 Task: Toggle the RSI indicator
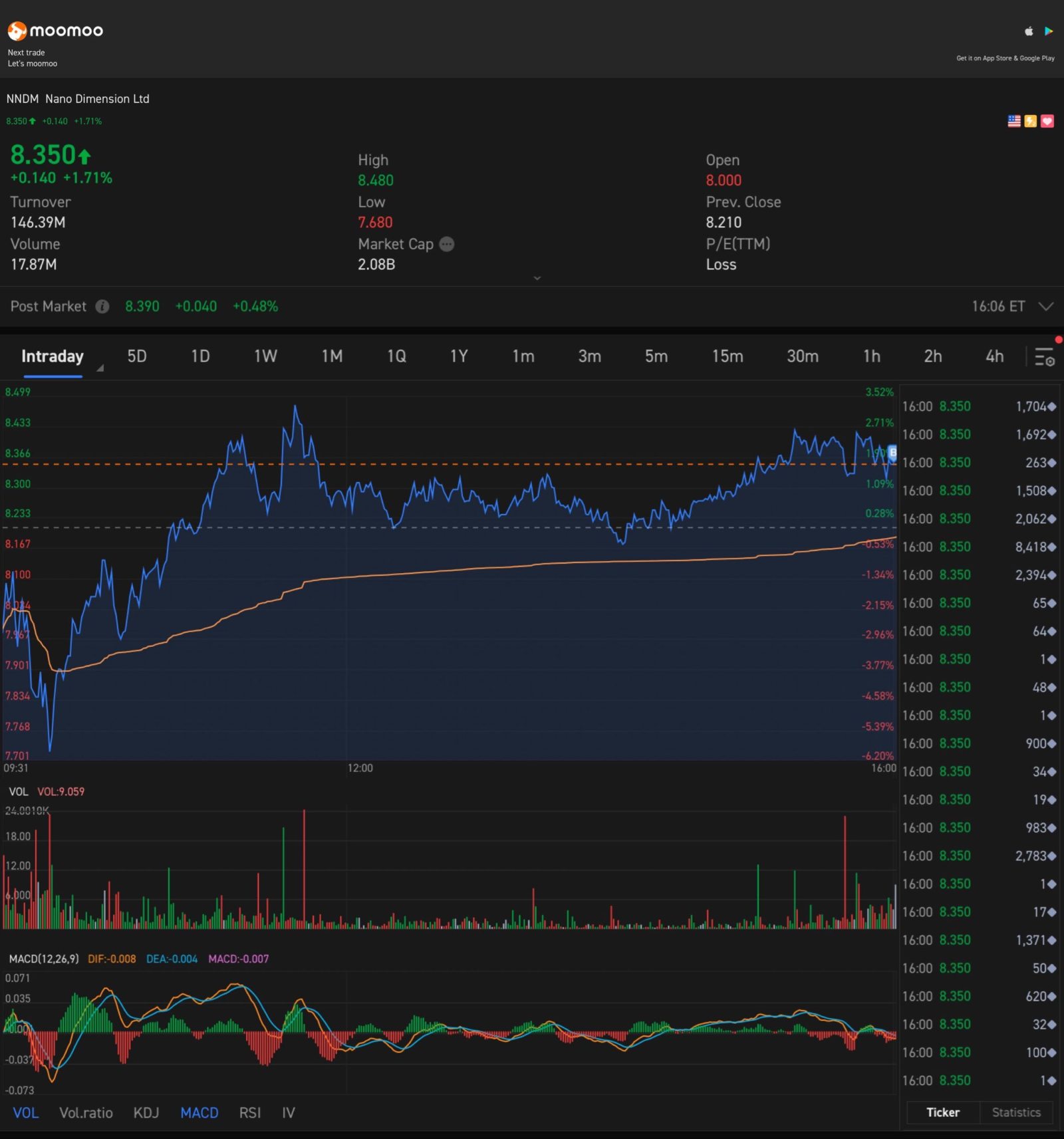250,1112
